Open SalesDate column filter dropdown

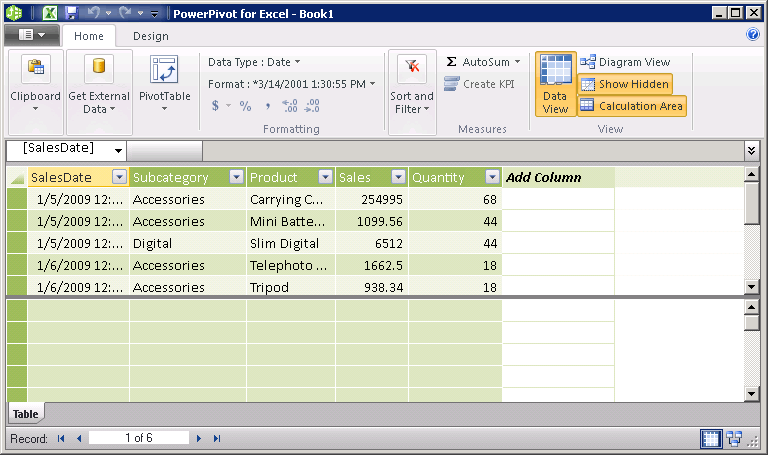click(x=119, y=177)
